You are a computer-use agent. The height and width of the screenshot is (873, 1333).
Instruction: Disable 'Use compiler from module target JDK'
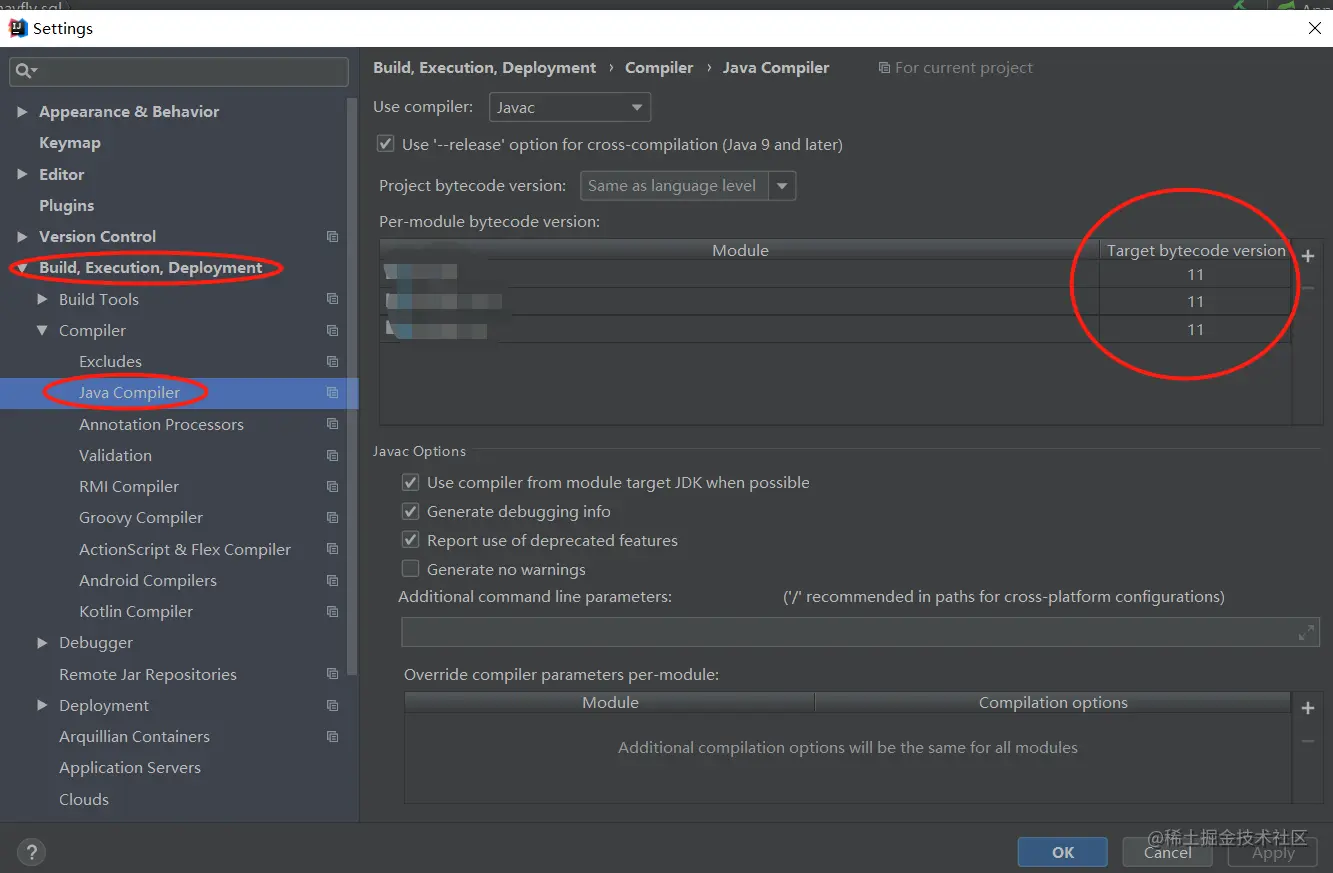click(x=410, y=482)
